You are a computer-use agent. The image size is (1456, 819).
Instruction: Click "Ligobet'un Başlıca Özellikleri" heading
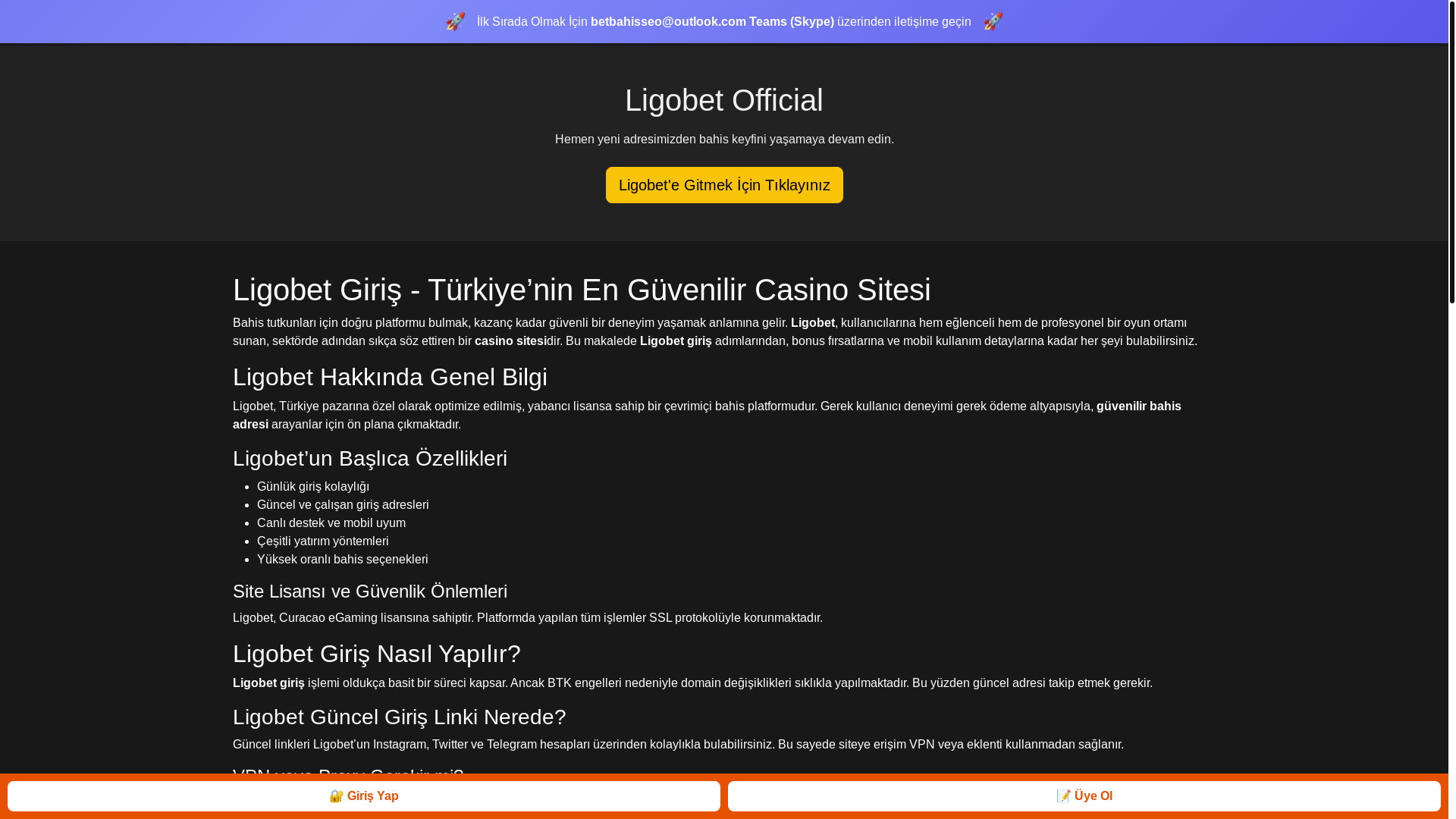pyautogui.click(x=370, y=458)
